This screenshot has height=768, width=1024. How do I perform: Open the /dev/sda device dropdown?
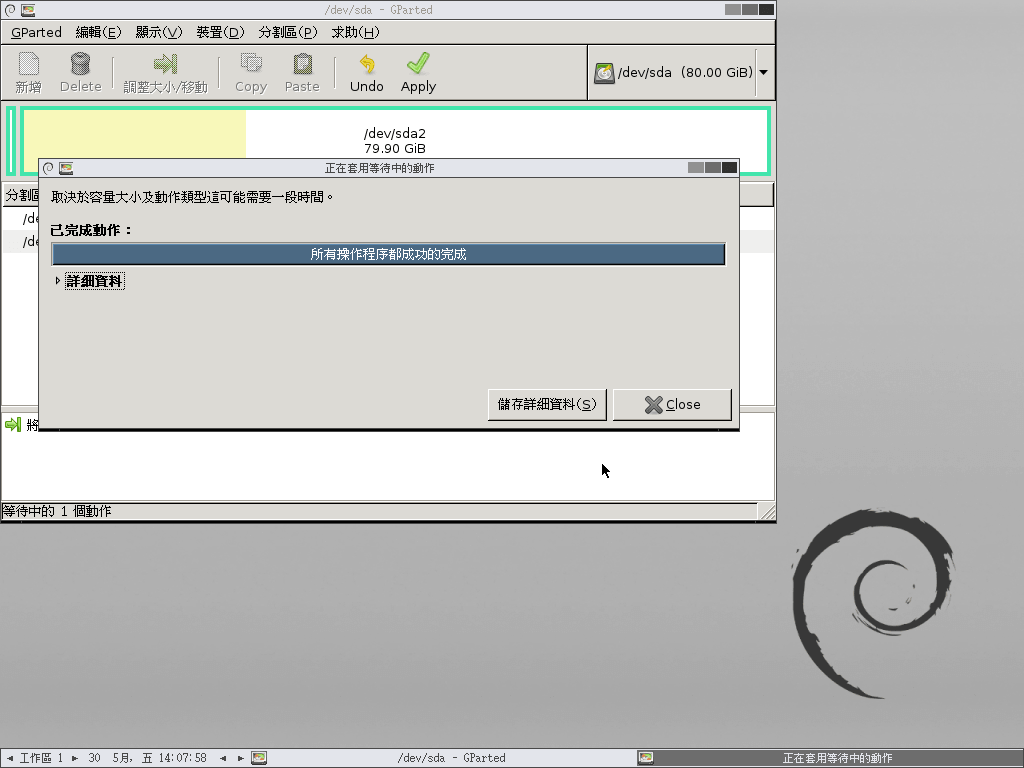click(x=763, y=71)
